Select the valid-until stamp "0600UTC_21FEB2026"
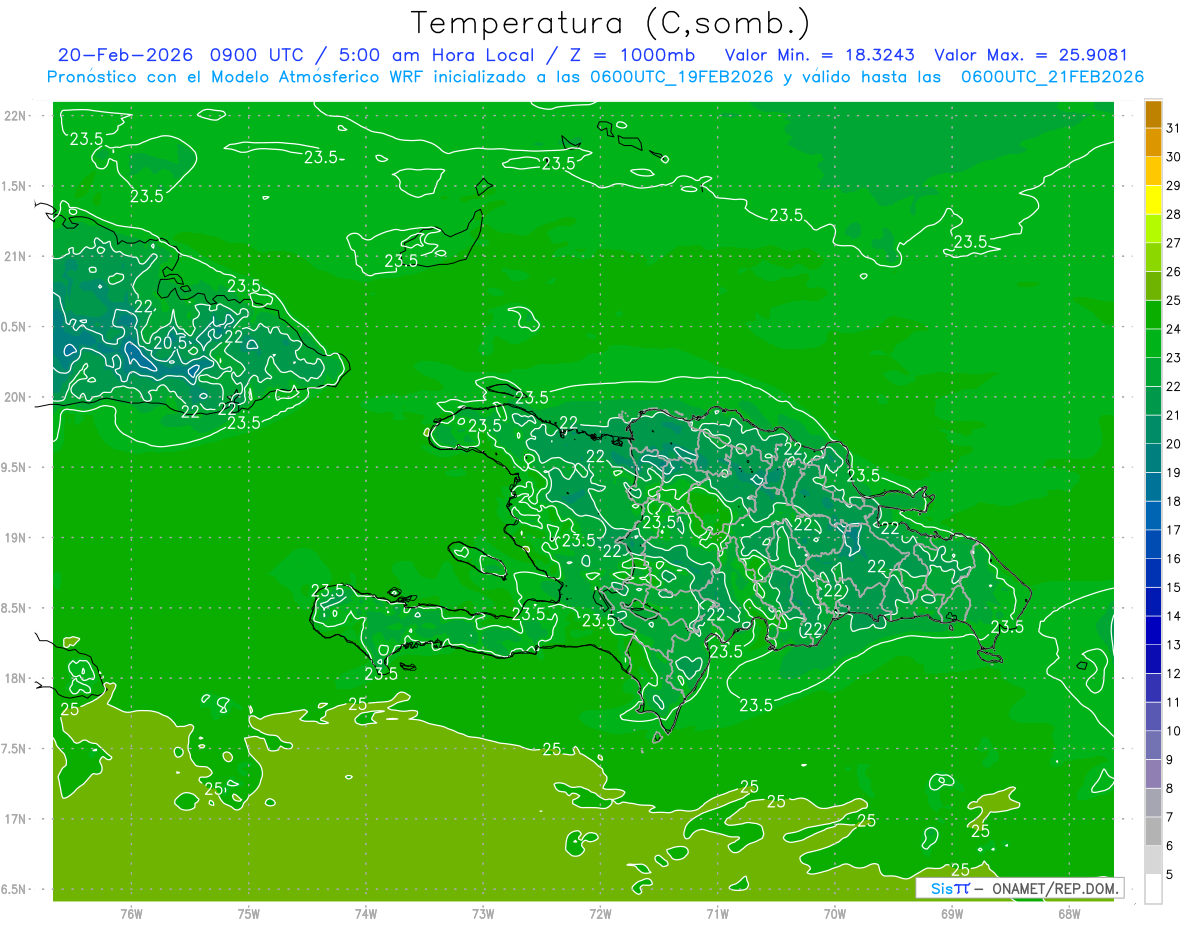Screen dimensions: 1200x927 pyautogui.click(x=1052, y=77)
